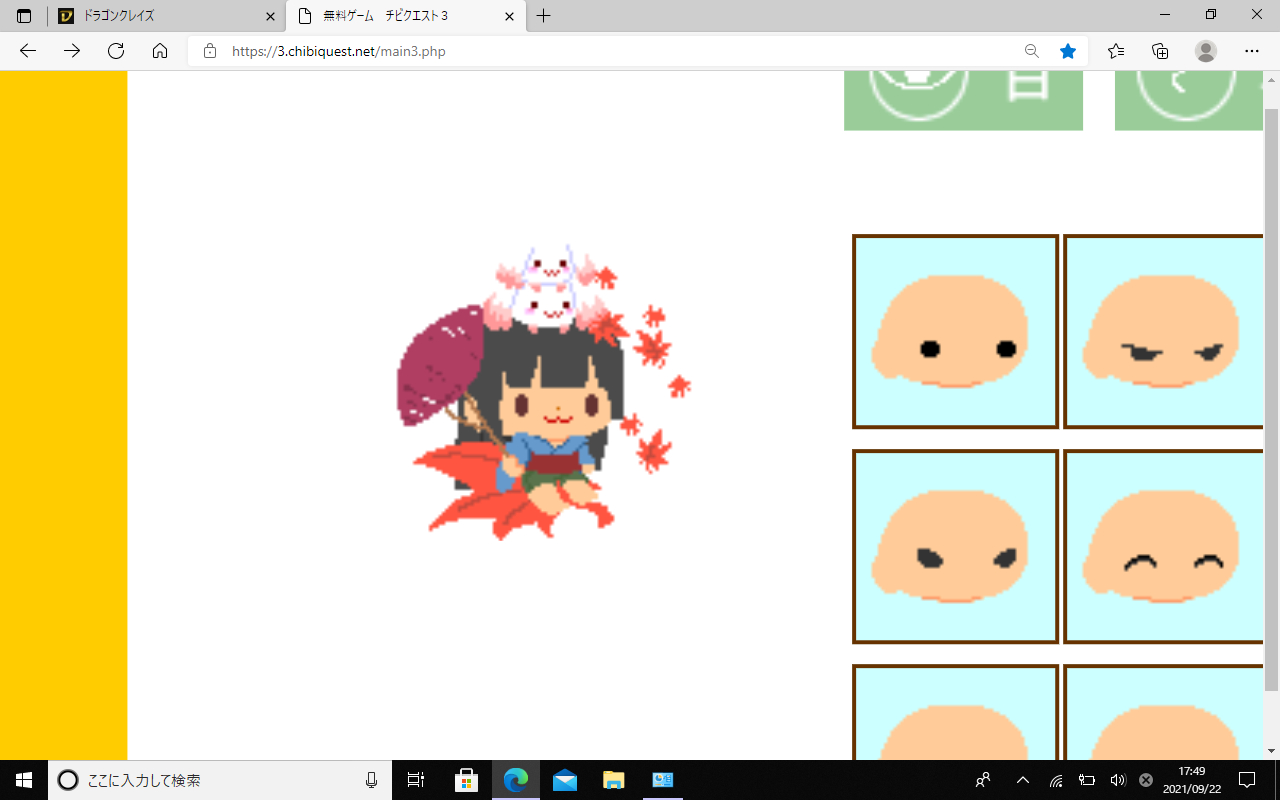Toggle the favorite star for this page
This screenshot has width=1280, height=800.
point(1068,51)
